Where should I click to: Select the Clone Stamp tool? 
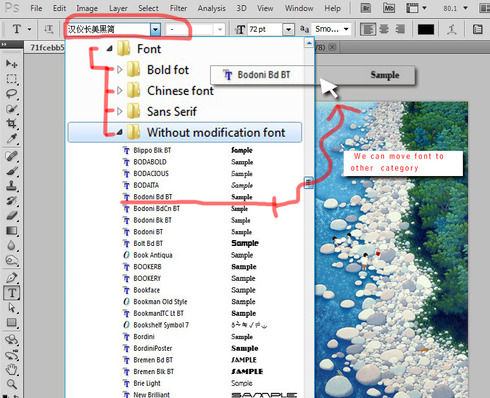[x=11, y=186]
